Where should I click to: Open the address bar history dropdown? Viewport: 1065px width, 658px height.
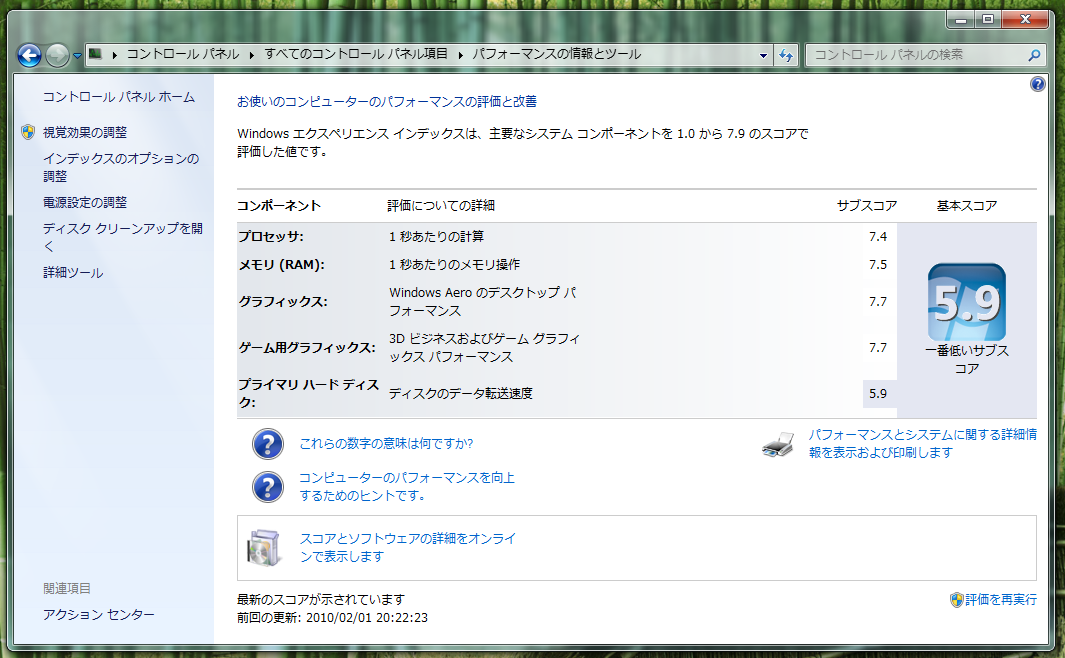point(763,55)
